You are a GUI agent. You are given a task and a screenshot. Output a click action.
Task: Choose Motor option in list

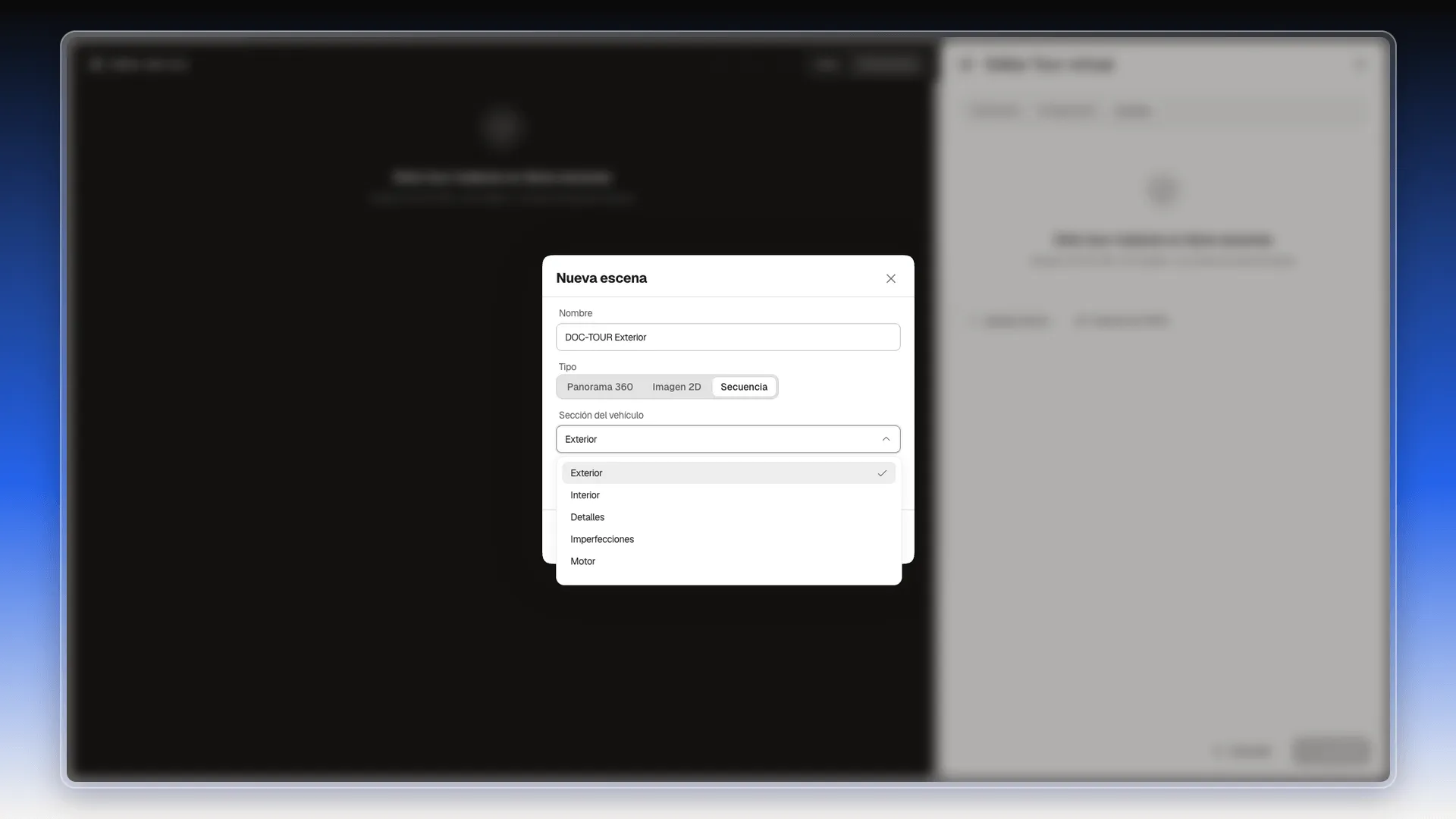tap(728, 561)
